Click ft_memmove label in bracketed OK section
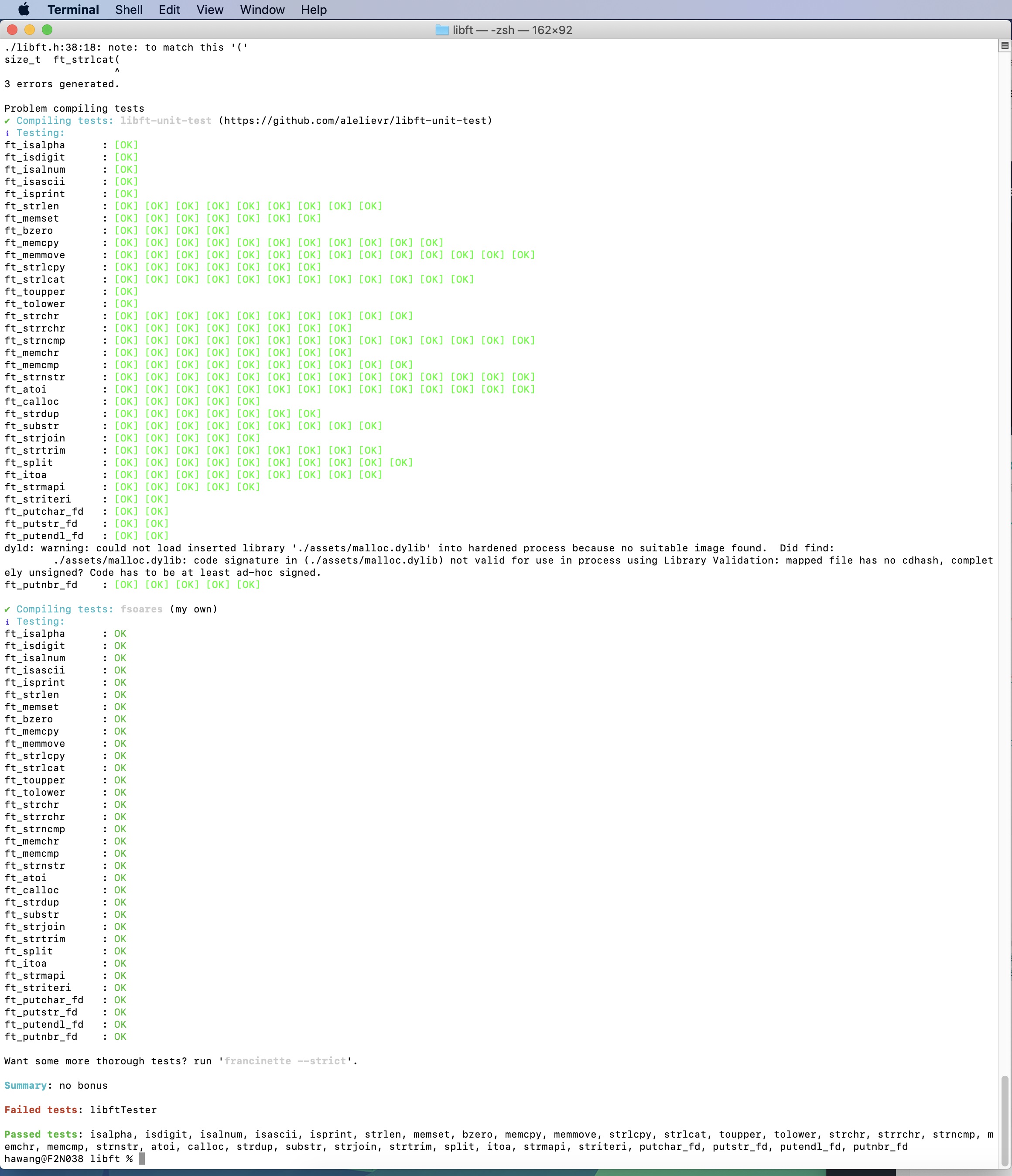Image resolution: width=1012 pixels, height=1176 pixels. tap(34, 255)
